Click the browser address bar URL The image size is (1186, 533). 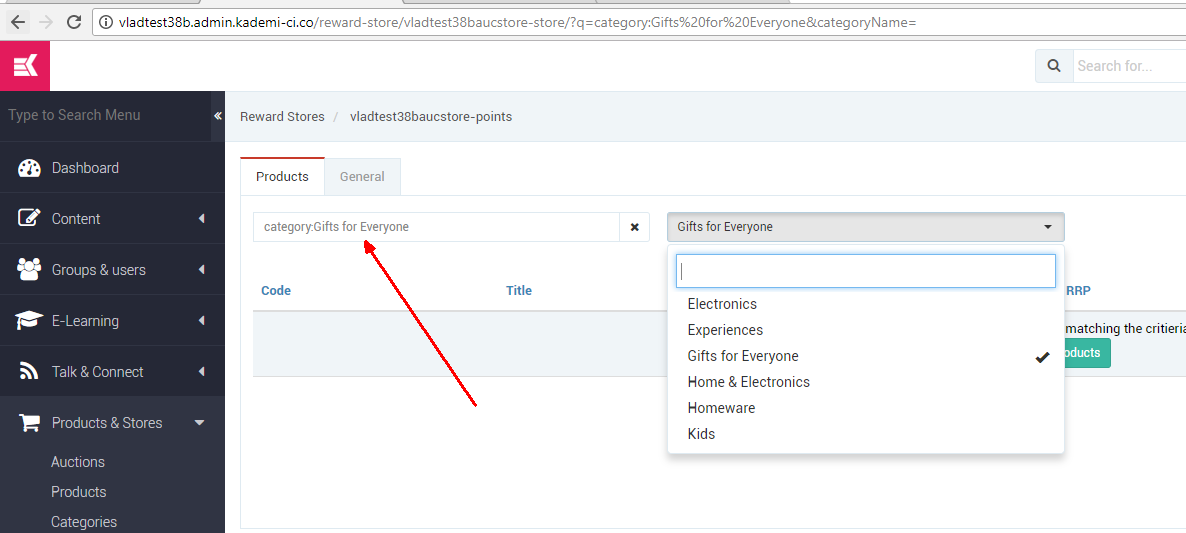point(517,23)
